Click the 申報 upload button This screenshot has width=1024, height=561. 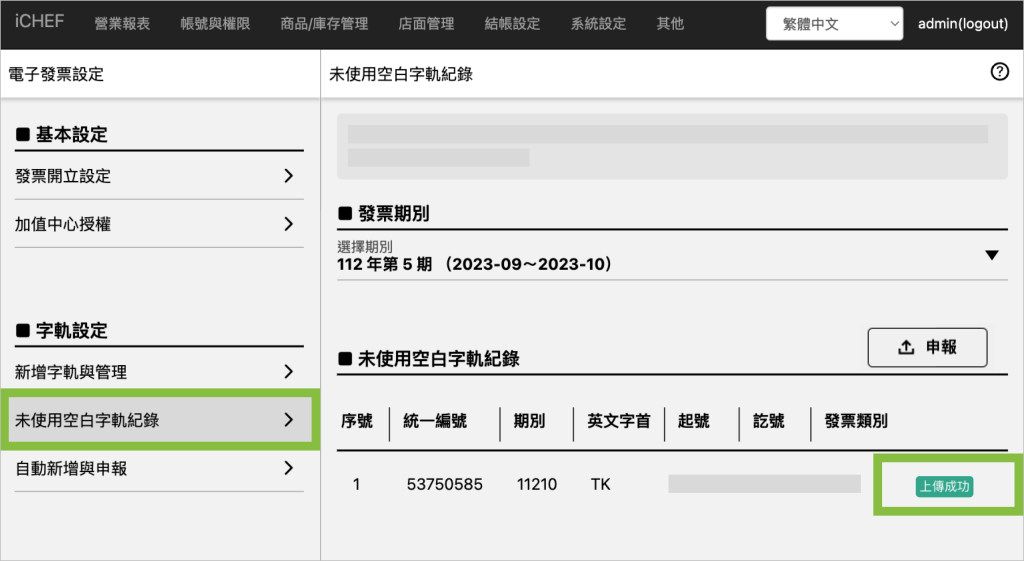[x=927, y=347]
